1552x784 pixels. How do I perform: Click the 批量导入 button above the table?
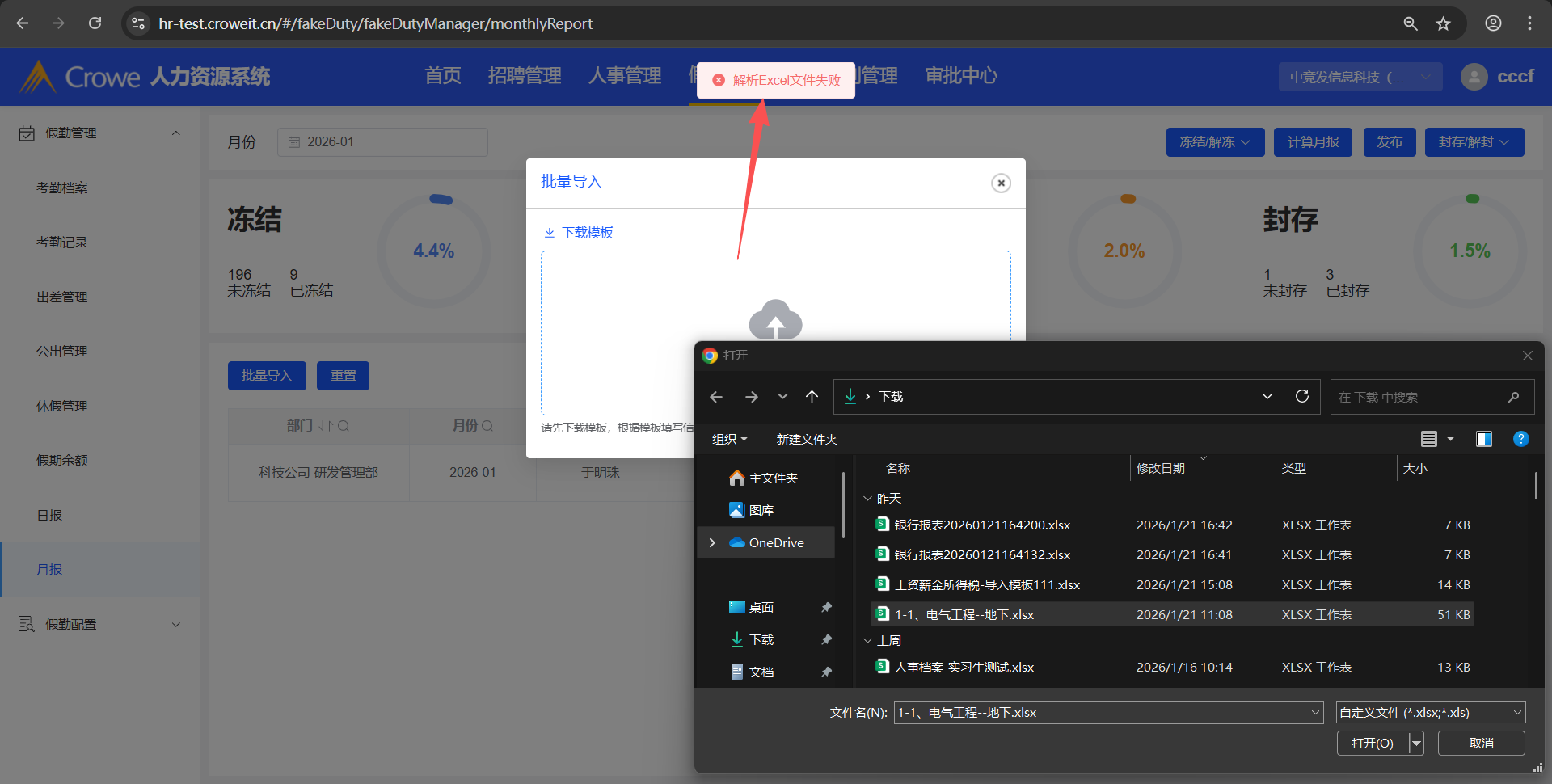point(267,376)
